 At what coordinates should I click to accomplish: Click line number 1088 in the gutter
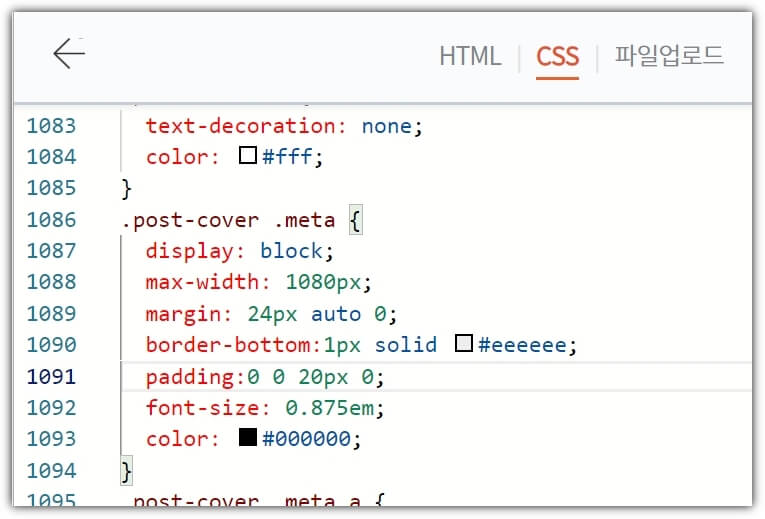(51, 282)
